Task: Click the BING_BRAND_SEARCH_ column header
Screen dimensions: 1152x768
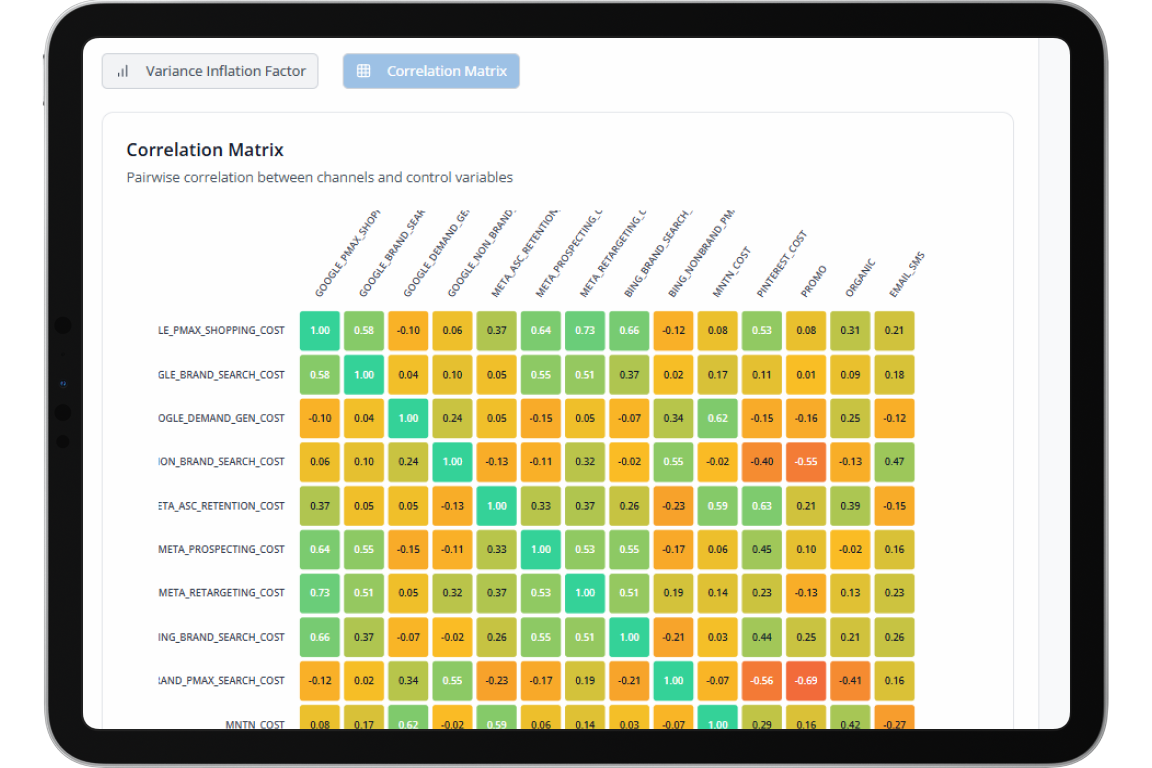Action: tap(658, 254)
